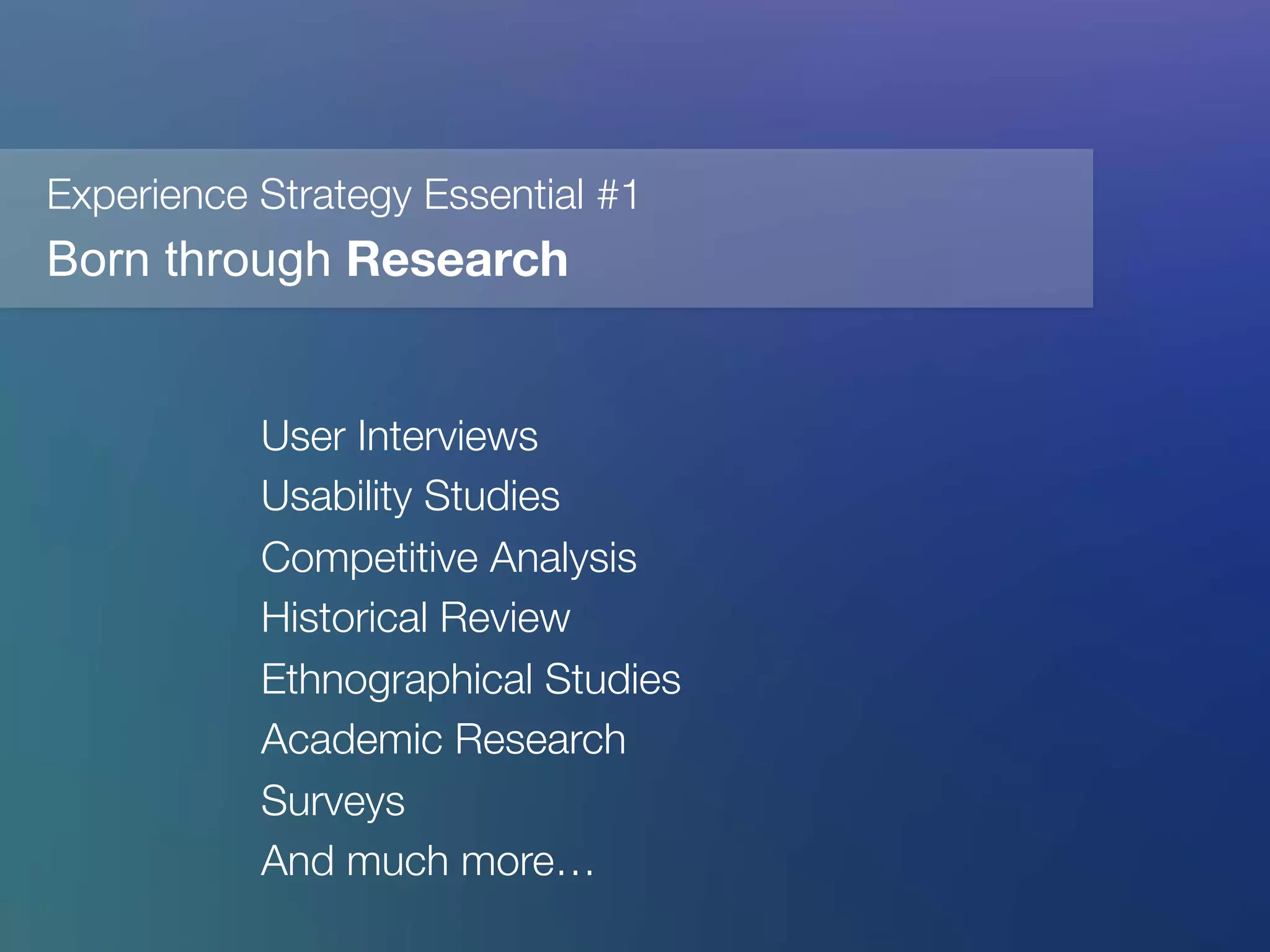The height and width of the screenshot is (952, 1270).
Task: Click the 'Ethnographical Studies' line
Action: pyautogui.click(x=471, y=679)
